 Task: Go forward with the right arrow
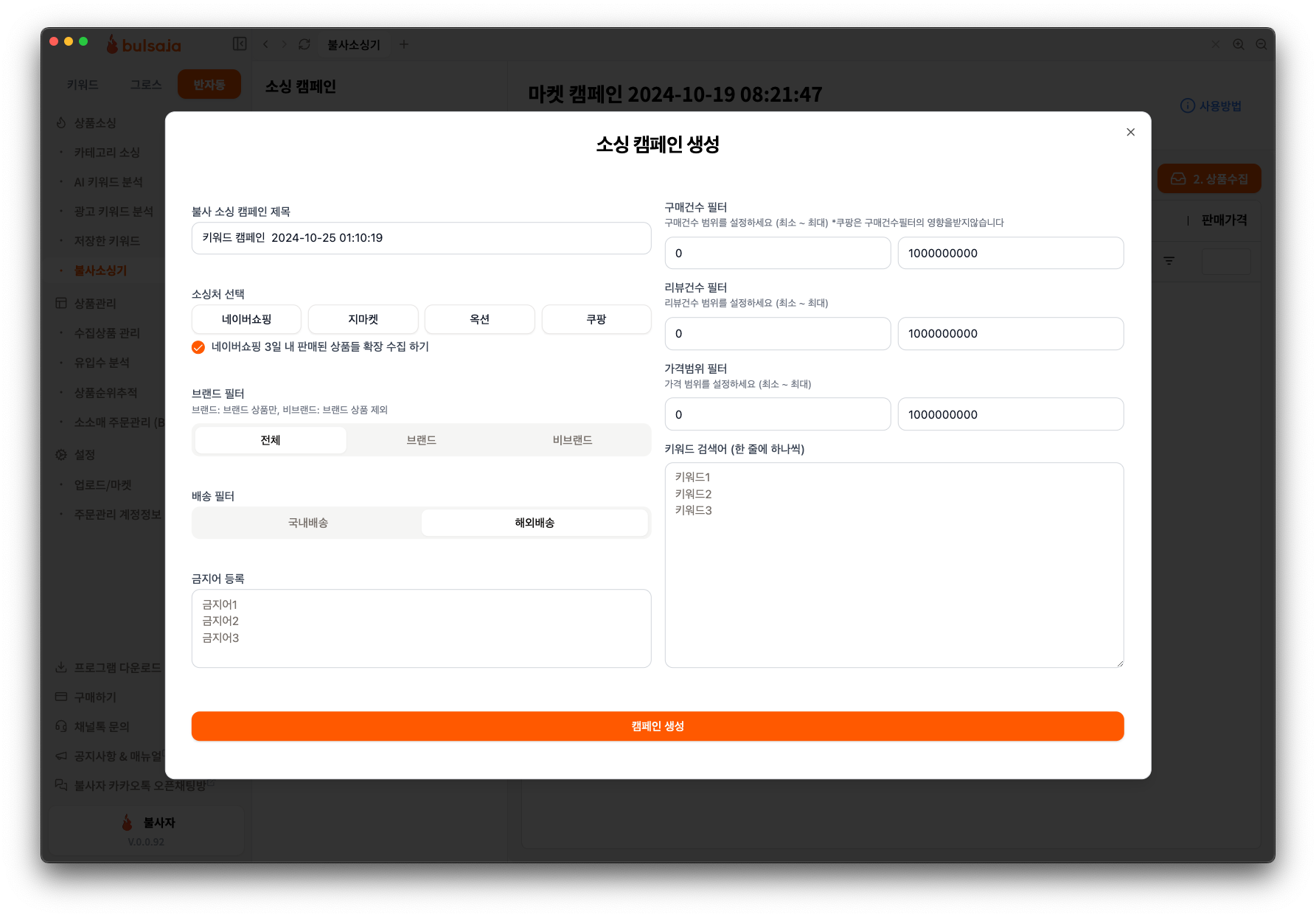tap(285, 44)
